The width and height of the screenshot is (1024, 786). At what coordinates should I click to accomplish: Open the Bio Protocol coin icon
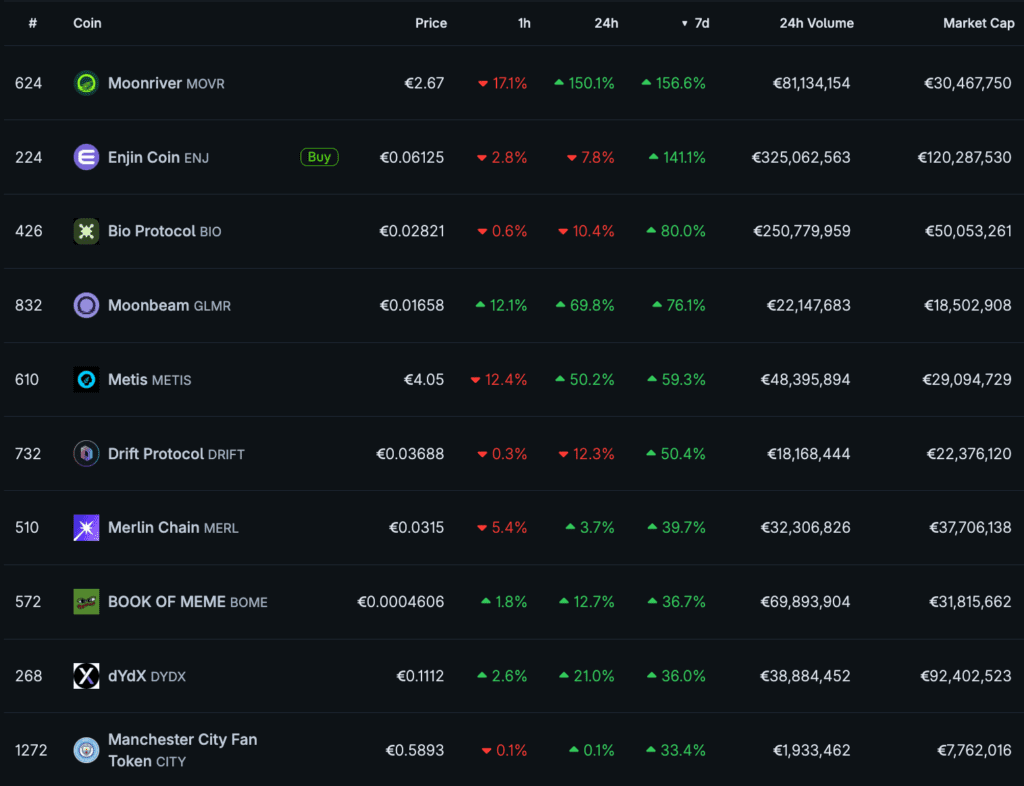[86, 231]
